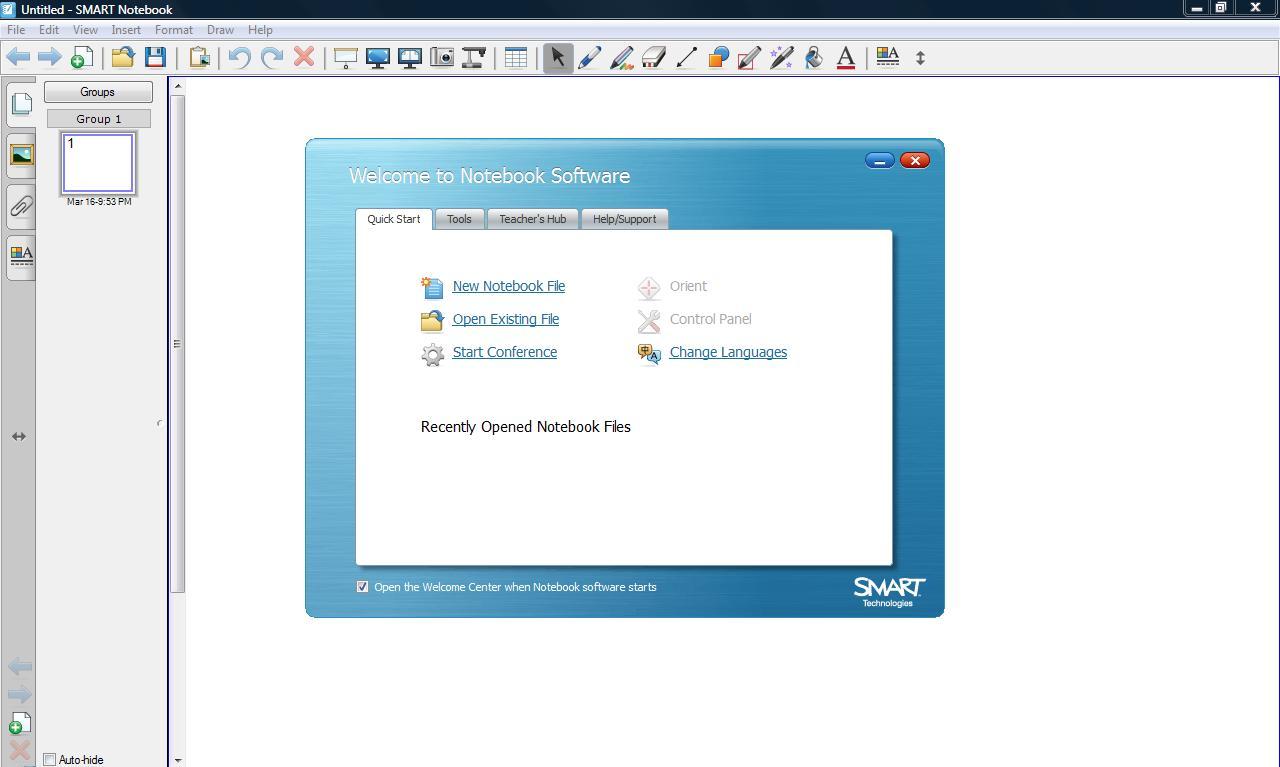Click the SMART Notebook title bar icon
Viewport: 1280px width, 767px height.
(8, 9)
